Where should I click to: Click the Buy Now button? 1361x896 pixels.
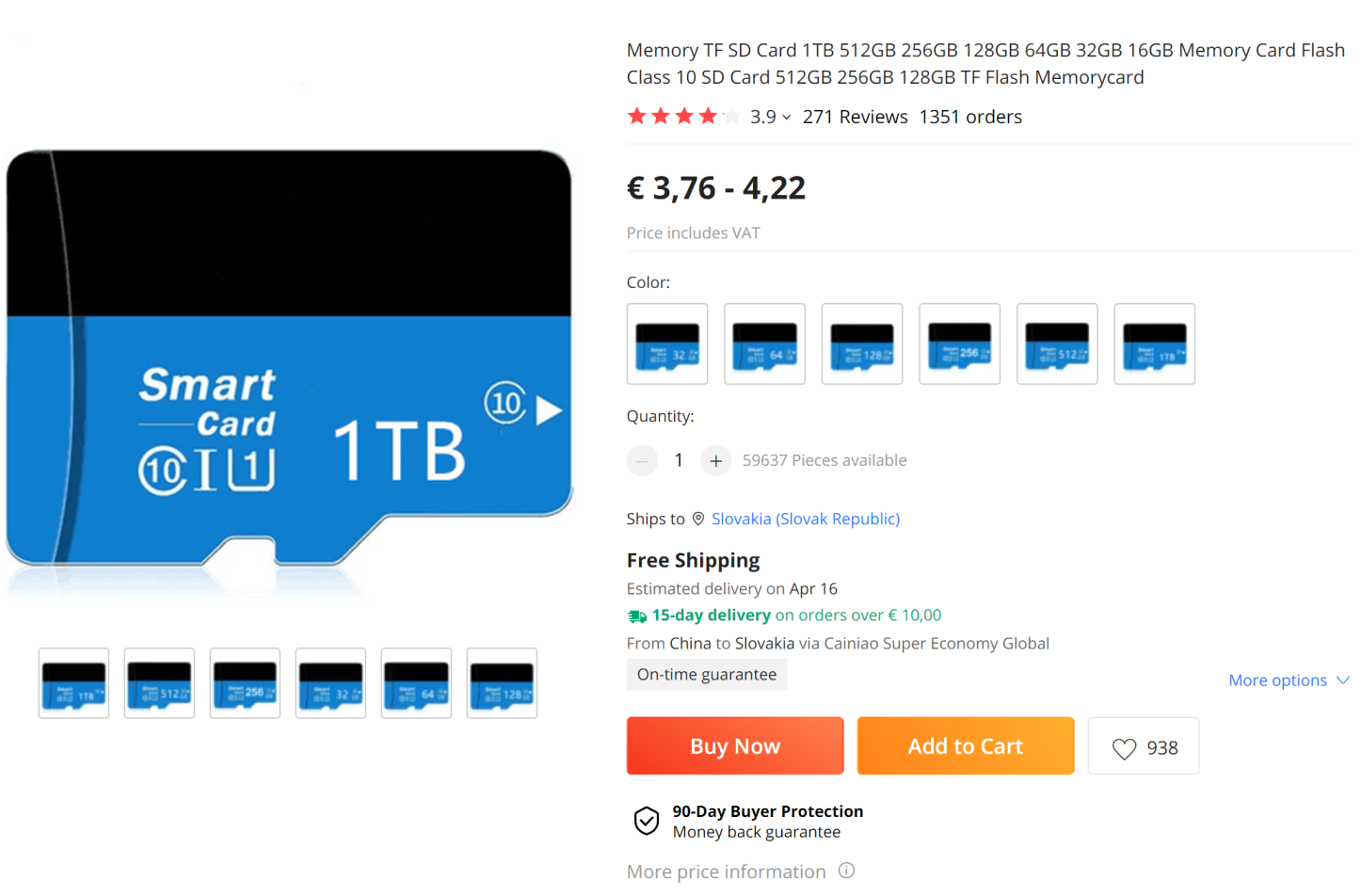[x=735, y=746]
